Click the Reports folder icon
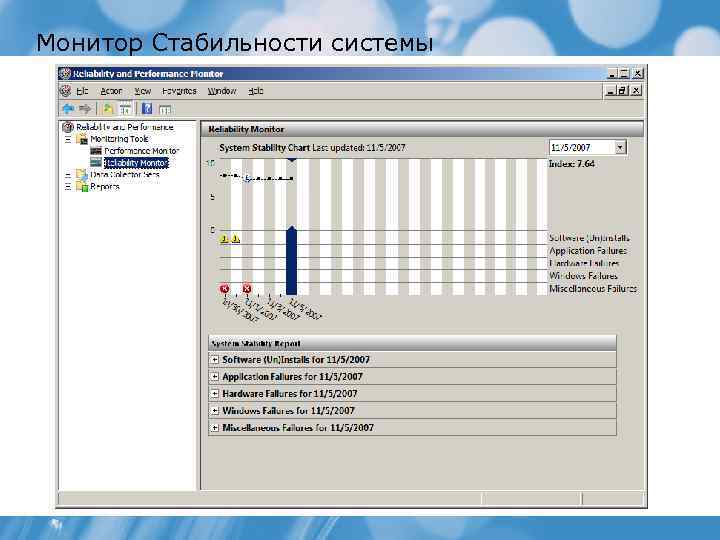Viewport: 720px width, 540px height. pyautogui.click(x=82, y=186)
